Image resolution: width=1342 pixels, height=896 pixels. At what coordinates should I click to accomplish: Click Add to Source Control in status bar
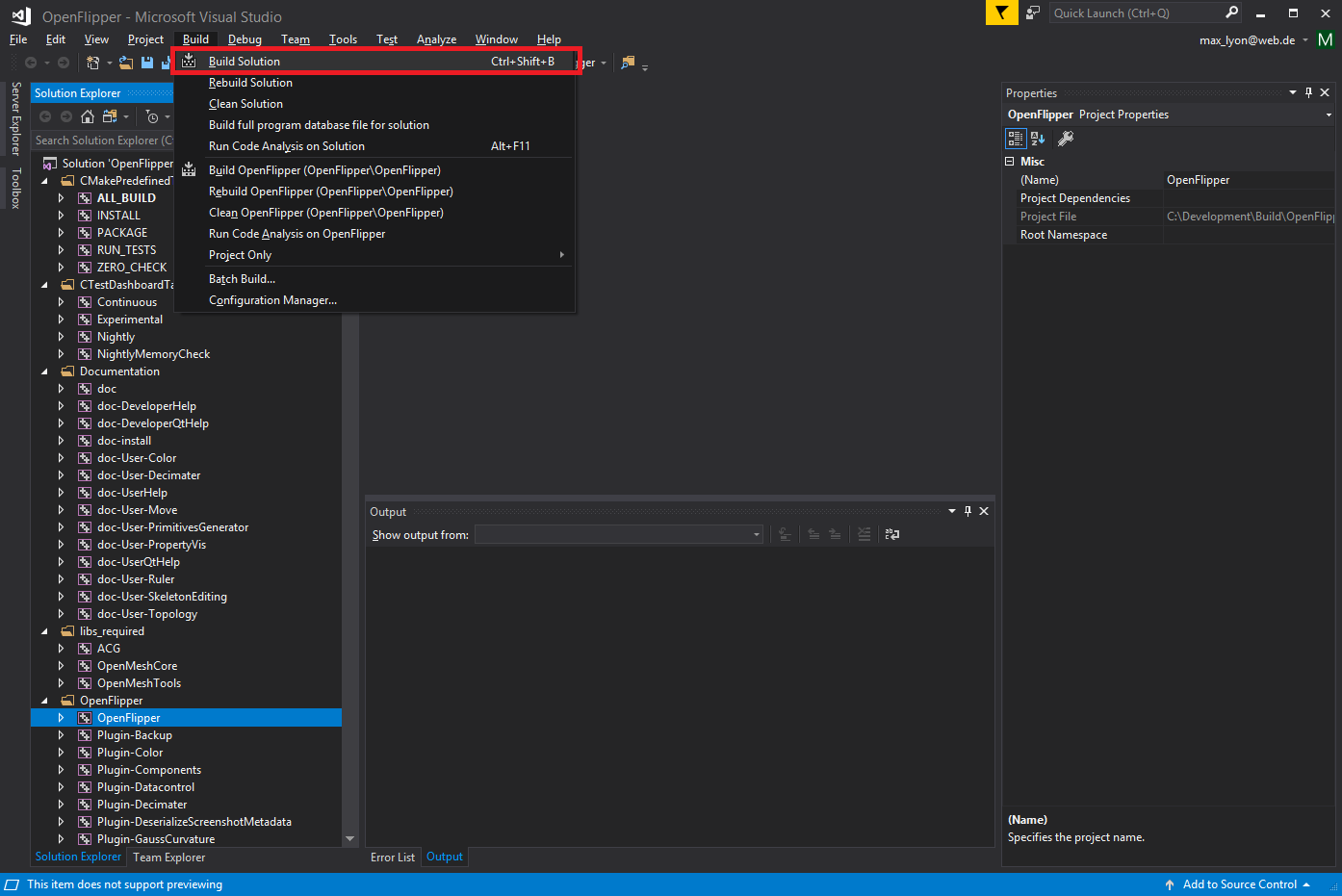pos(1241,884)
